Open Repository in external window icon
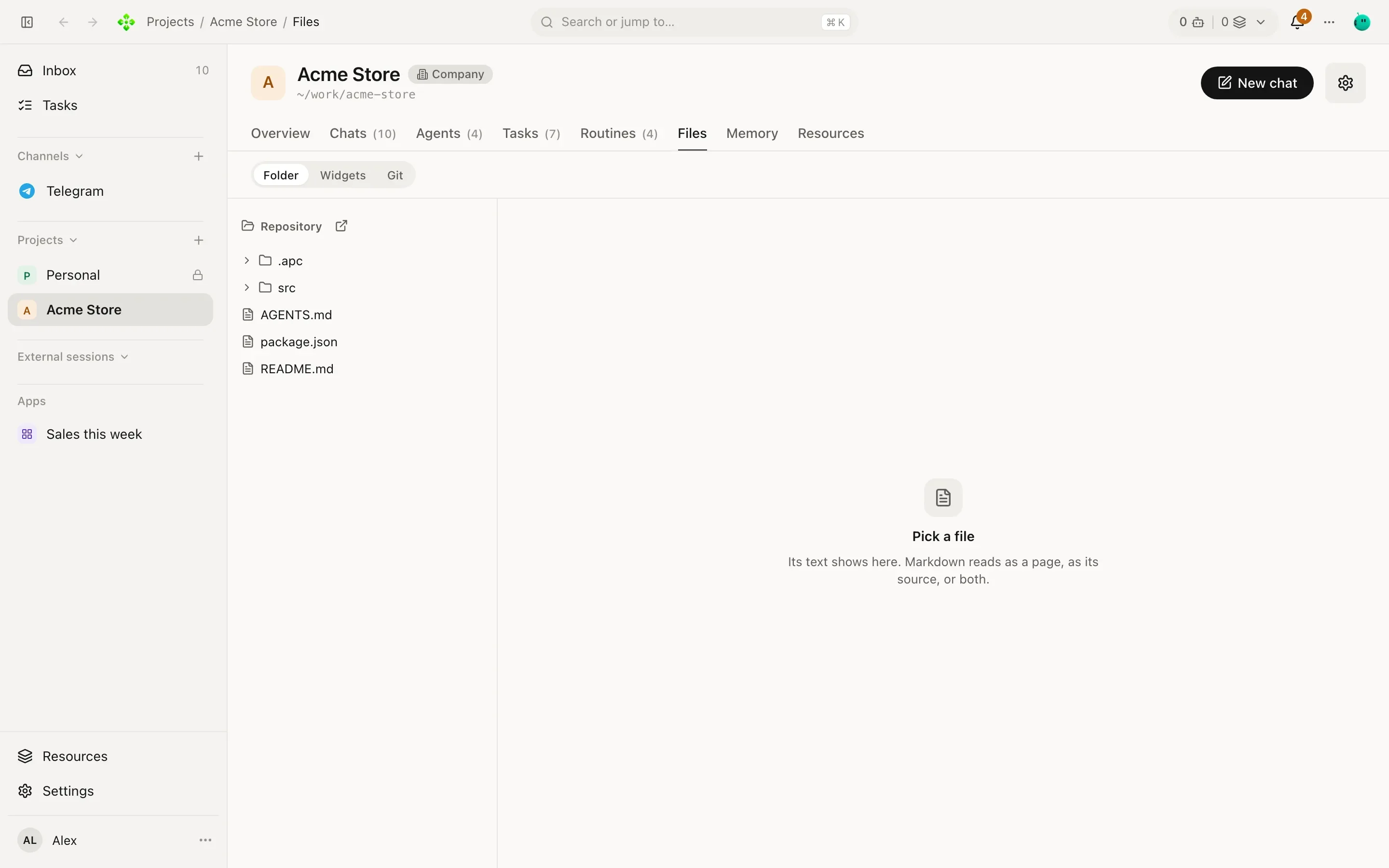Viewport: 1389px width, 868px height. 341,226
